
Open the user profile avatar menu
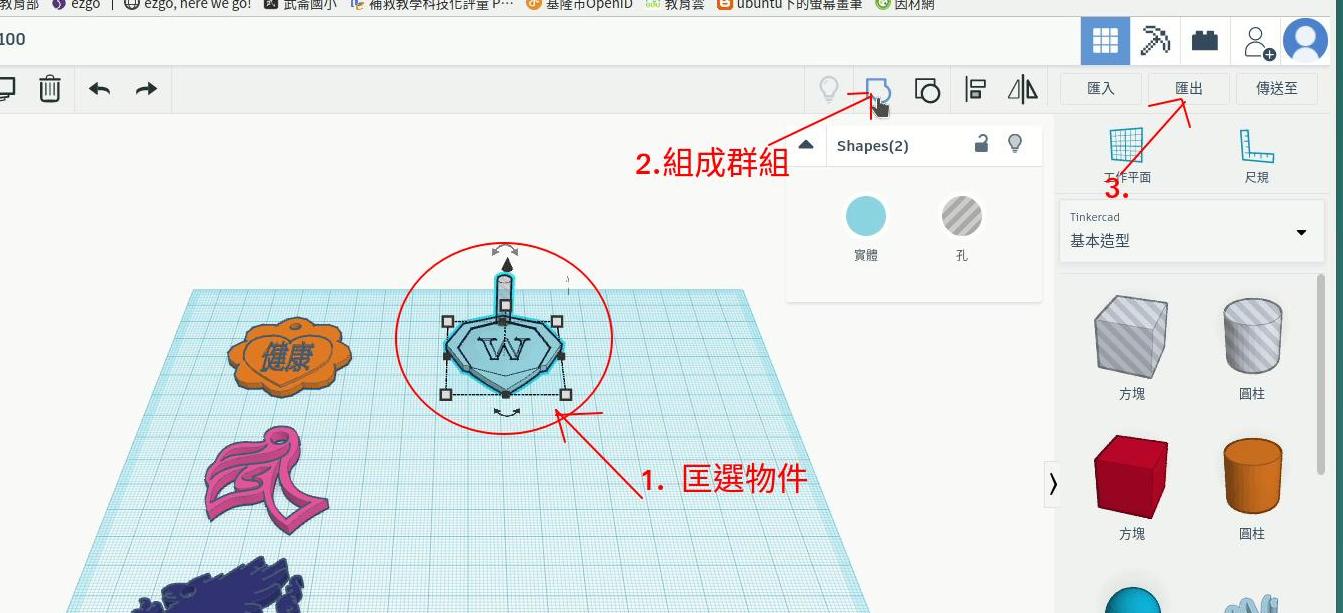(x=1305, y=41)
